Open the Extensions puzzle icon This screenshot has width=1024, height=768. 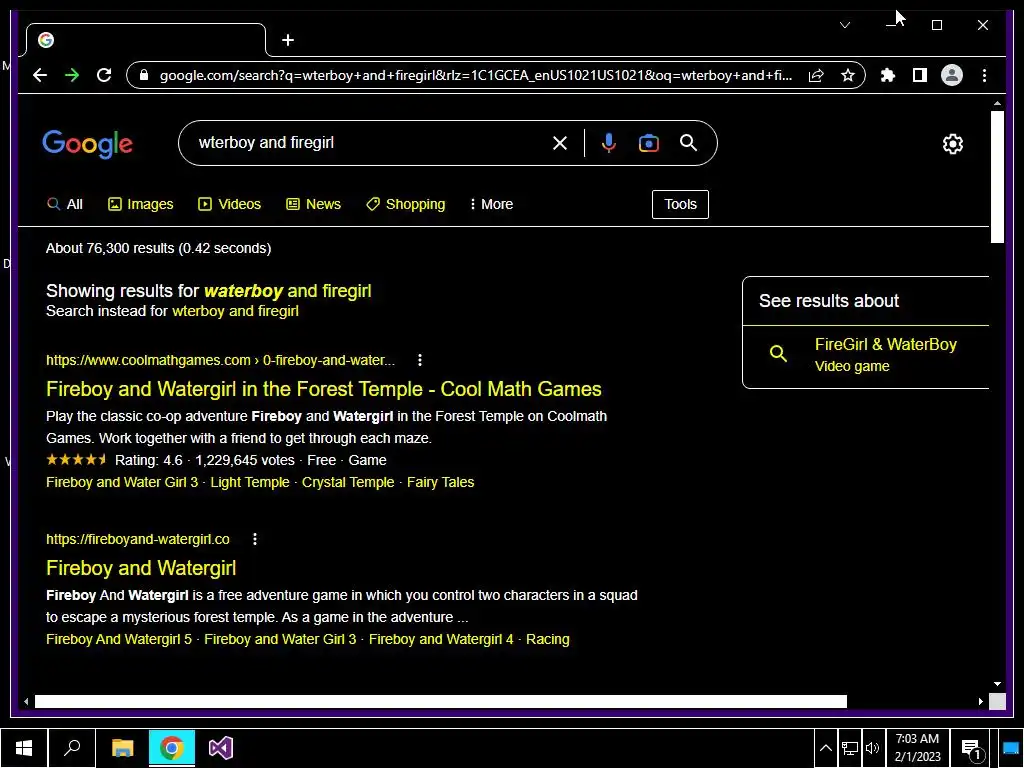click(888, 75)
